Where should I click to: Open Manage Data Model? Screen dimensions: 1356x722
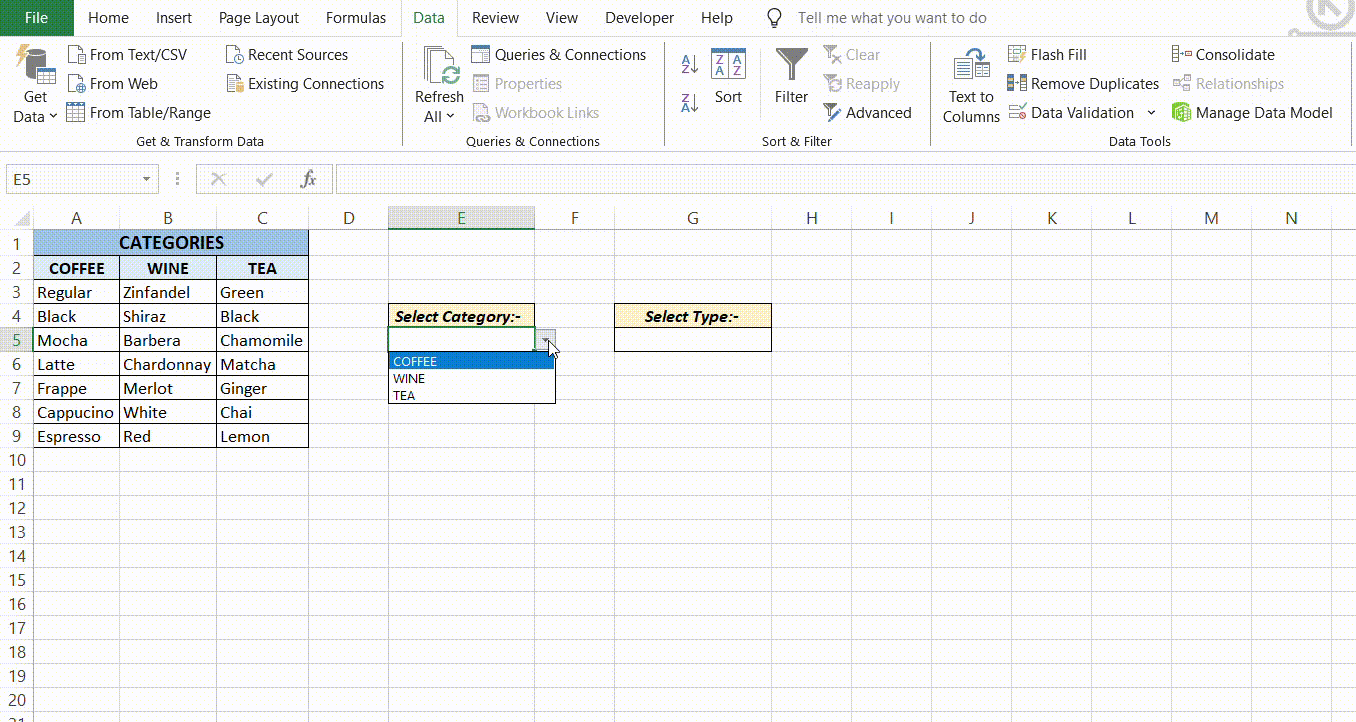[x=1253, y=113]
